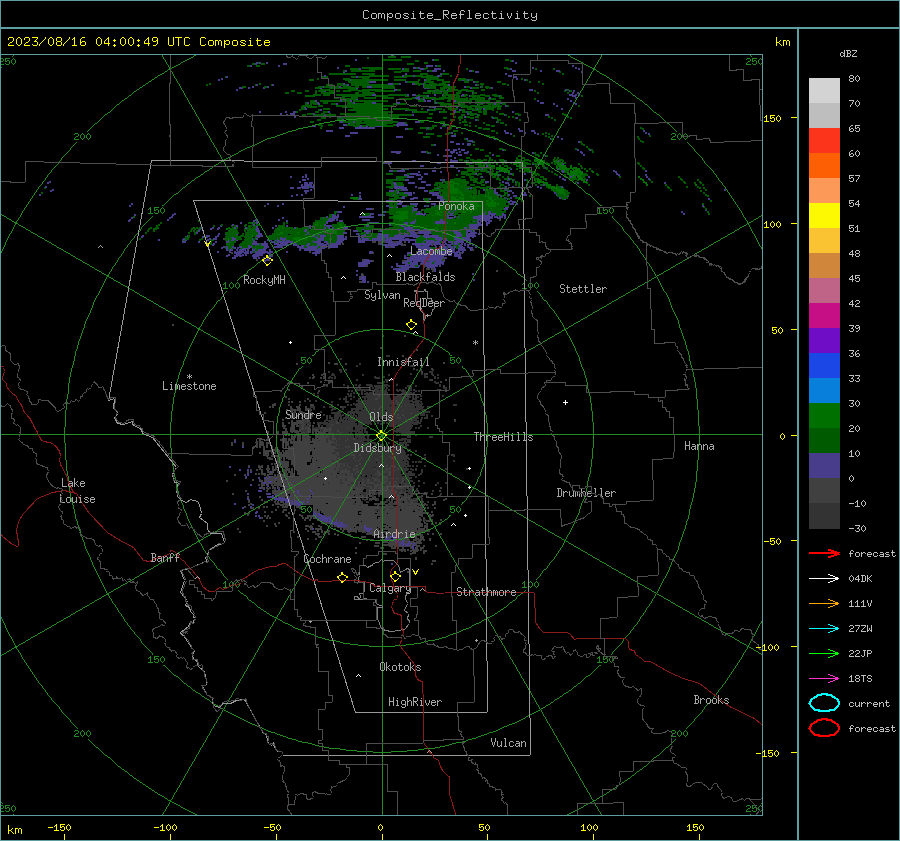Click the yellow diamond marker at radar center near Olds
Viewport: 900px width, 841px height.
pyautogui.click(x=382, y=436)
